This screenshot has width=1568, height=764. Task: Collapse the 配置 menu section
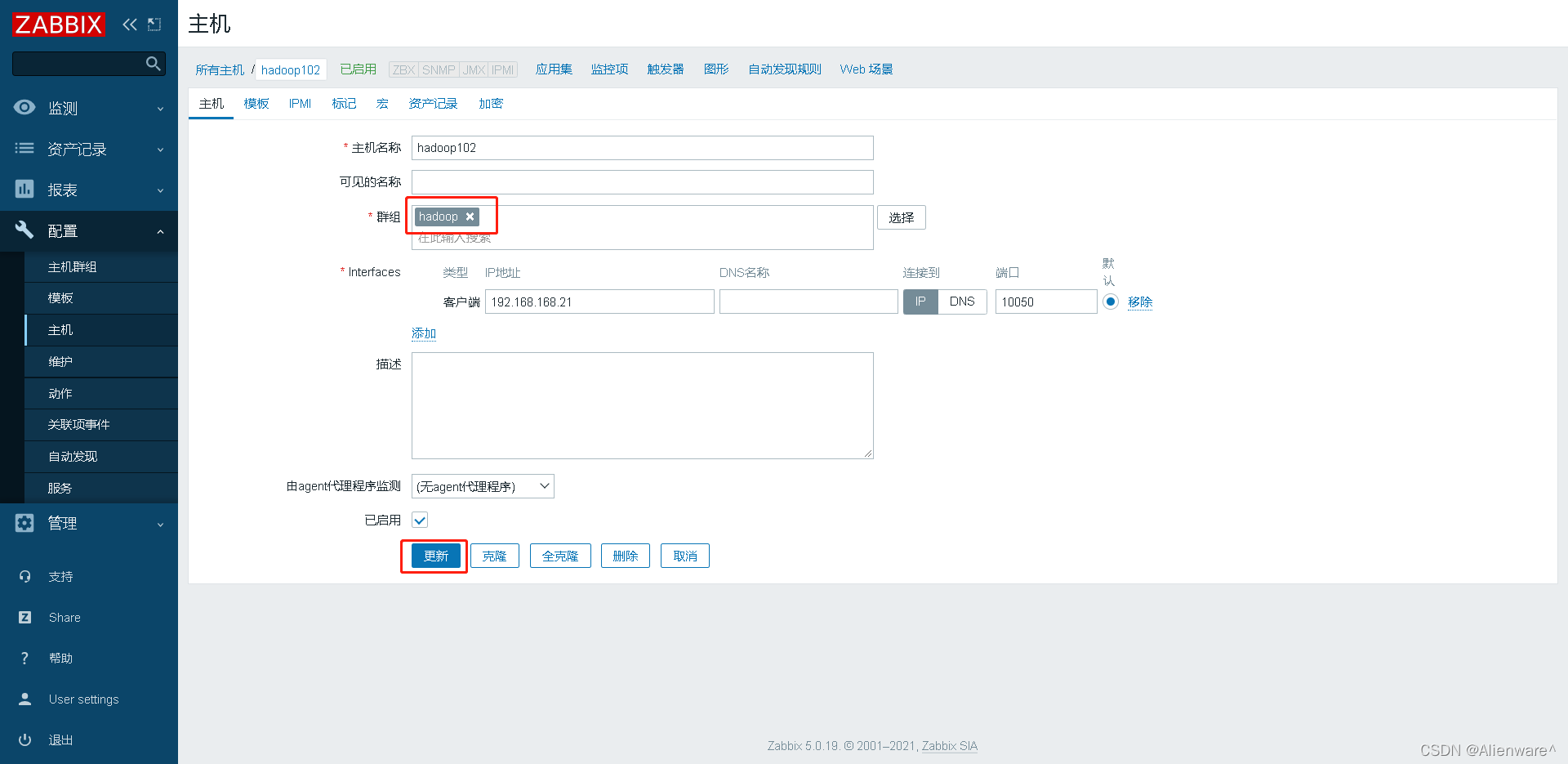pyautogui.click(x=89, y=230)
